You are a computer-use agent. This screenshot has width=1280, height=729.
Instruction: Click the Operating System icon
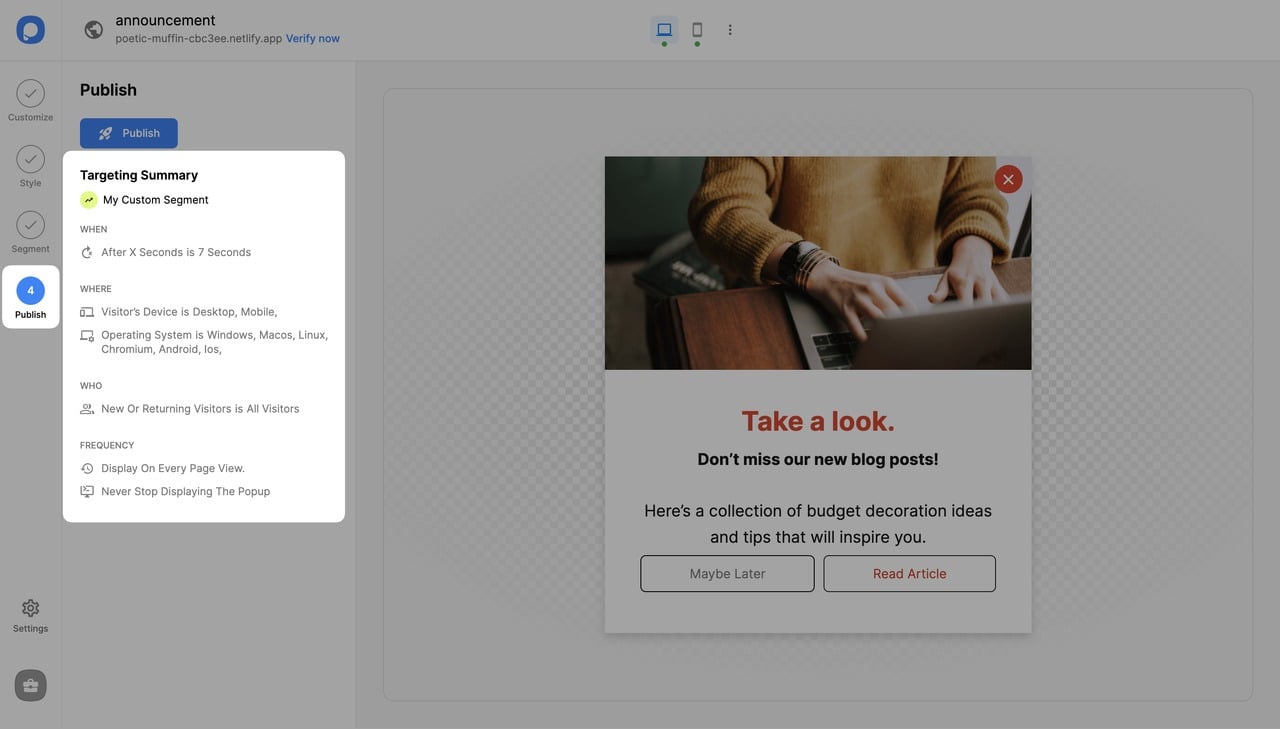pyautogui.click(x=87, y=336)
